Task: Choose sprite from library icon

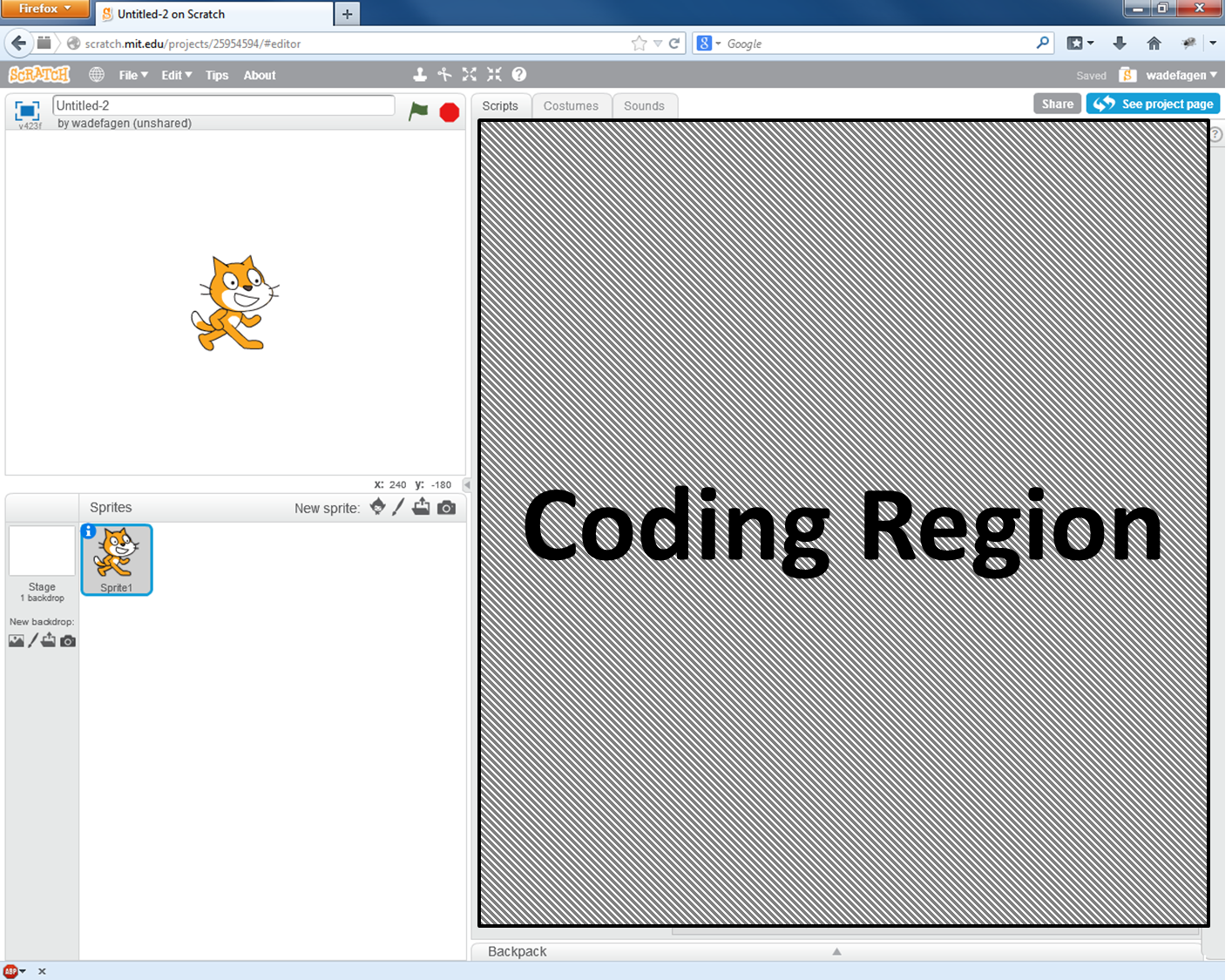Action: tap(377, 507)
